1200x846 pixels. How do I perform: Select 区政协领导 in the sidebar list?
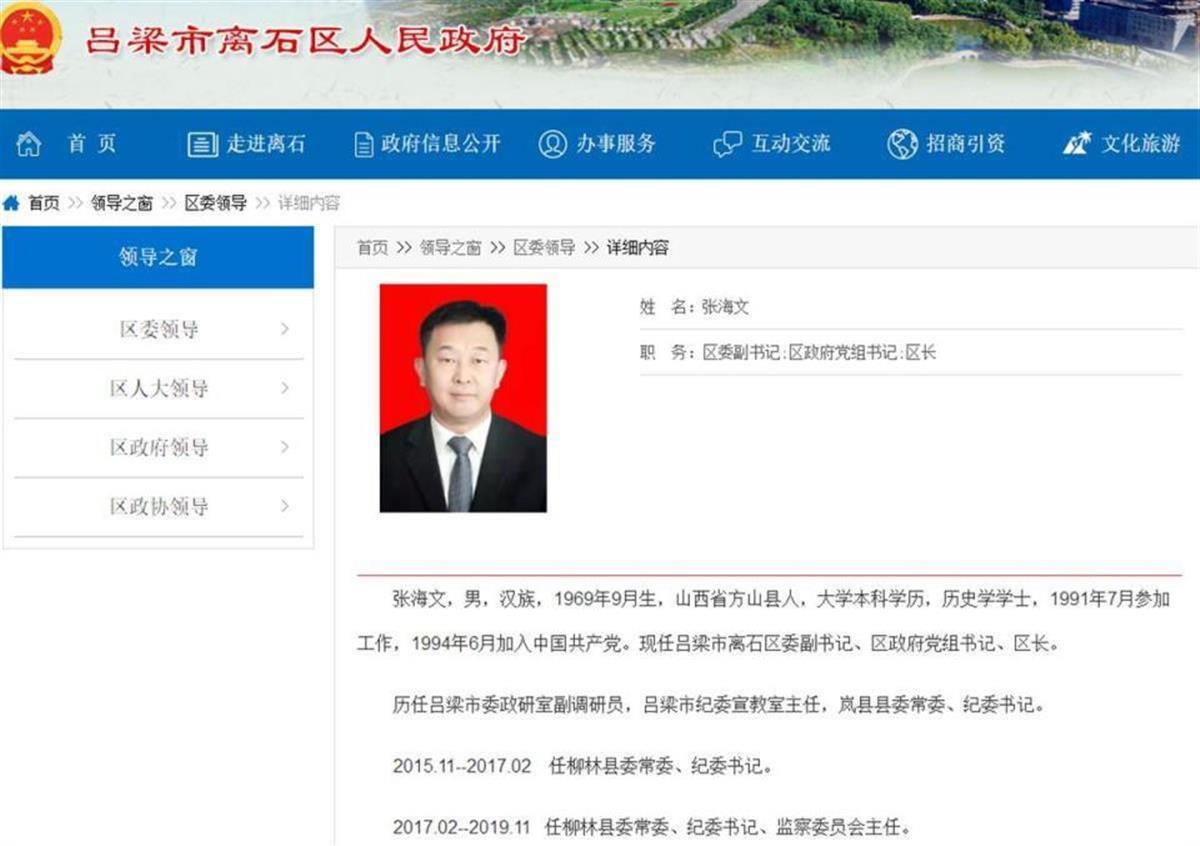coord(159,506)
